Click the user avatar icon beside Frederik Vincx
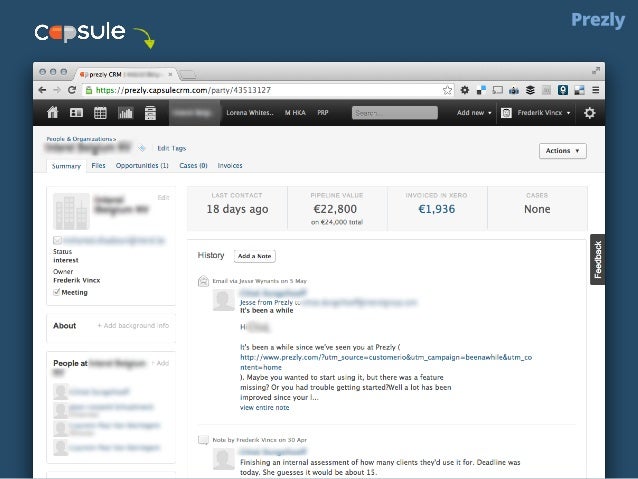Image resolution: width=638 pixels, height=479 pixels. point(506,113)
